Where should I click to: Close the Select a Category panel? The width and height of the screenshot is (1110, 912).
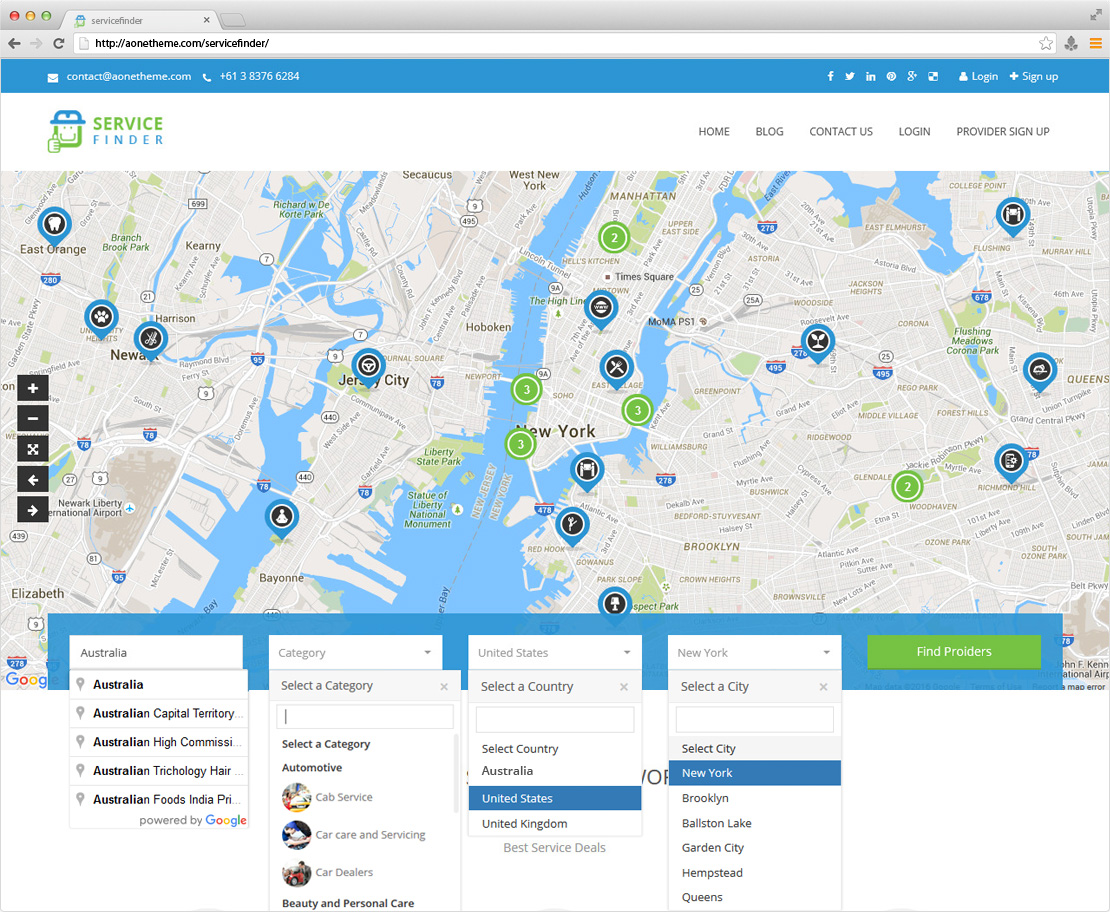tap(444, 686)
